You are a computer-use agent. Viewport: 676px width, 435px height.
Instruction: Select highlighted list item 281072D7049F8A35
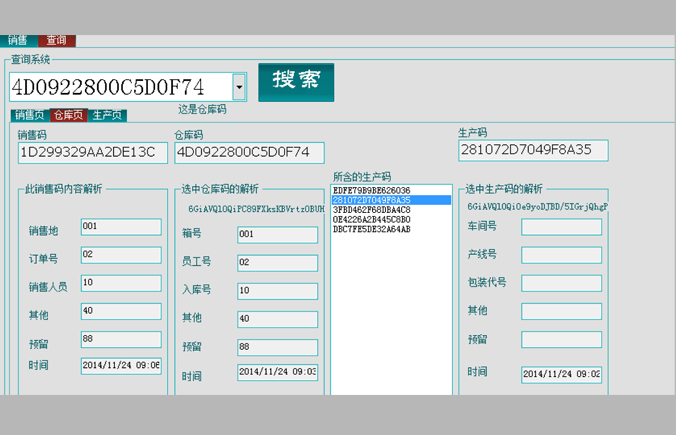click(372, 200)
